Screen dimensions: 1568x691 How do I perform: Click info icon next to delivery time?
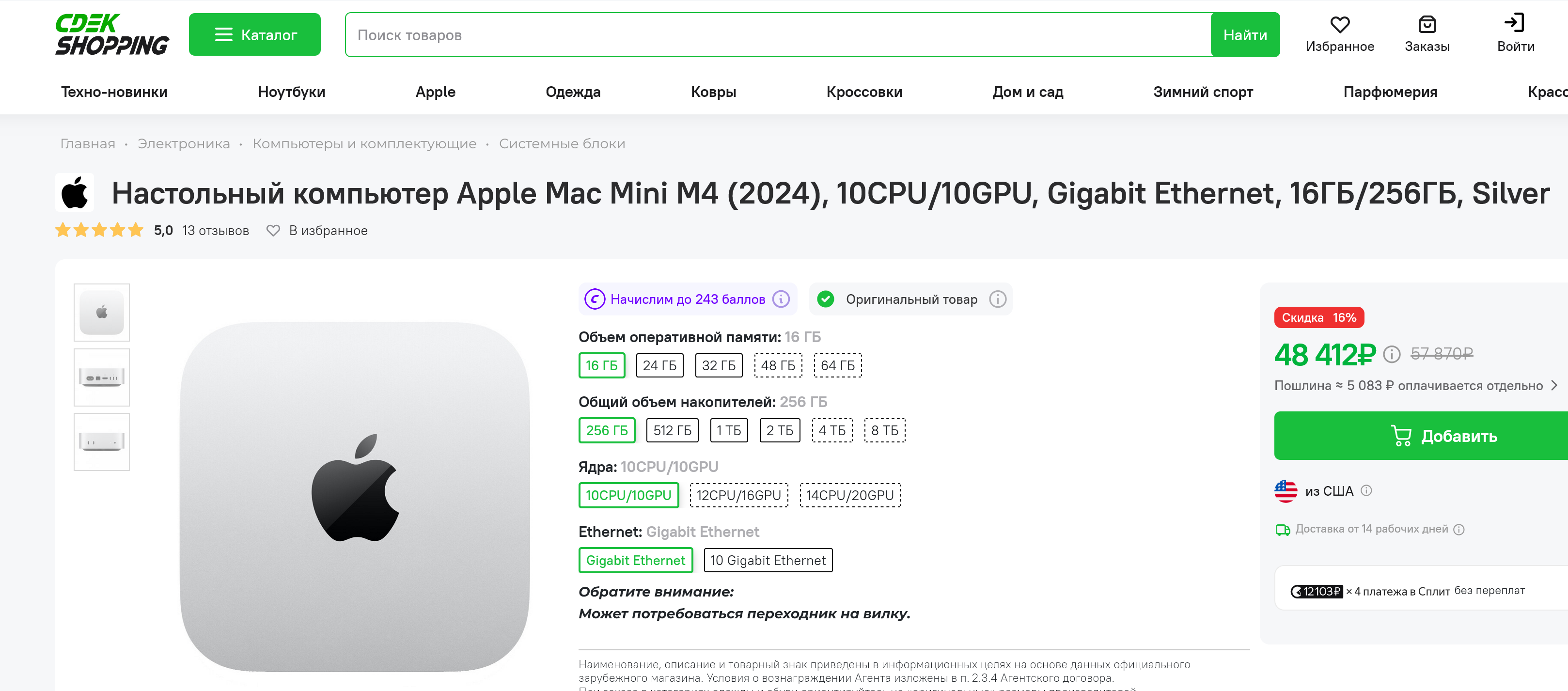[x=1458, y=530]
